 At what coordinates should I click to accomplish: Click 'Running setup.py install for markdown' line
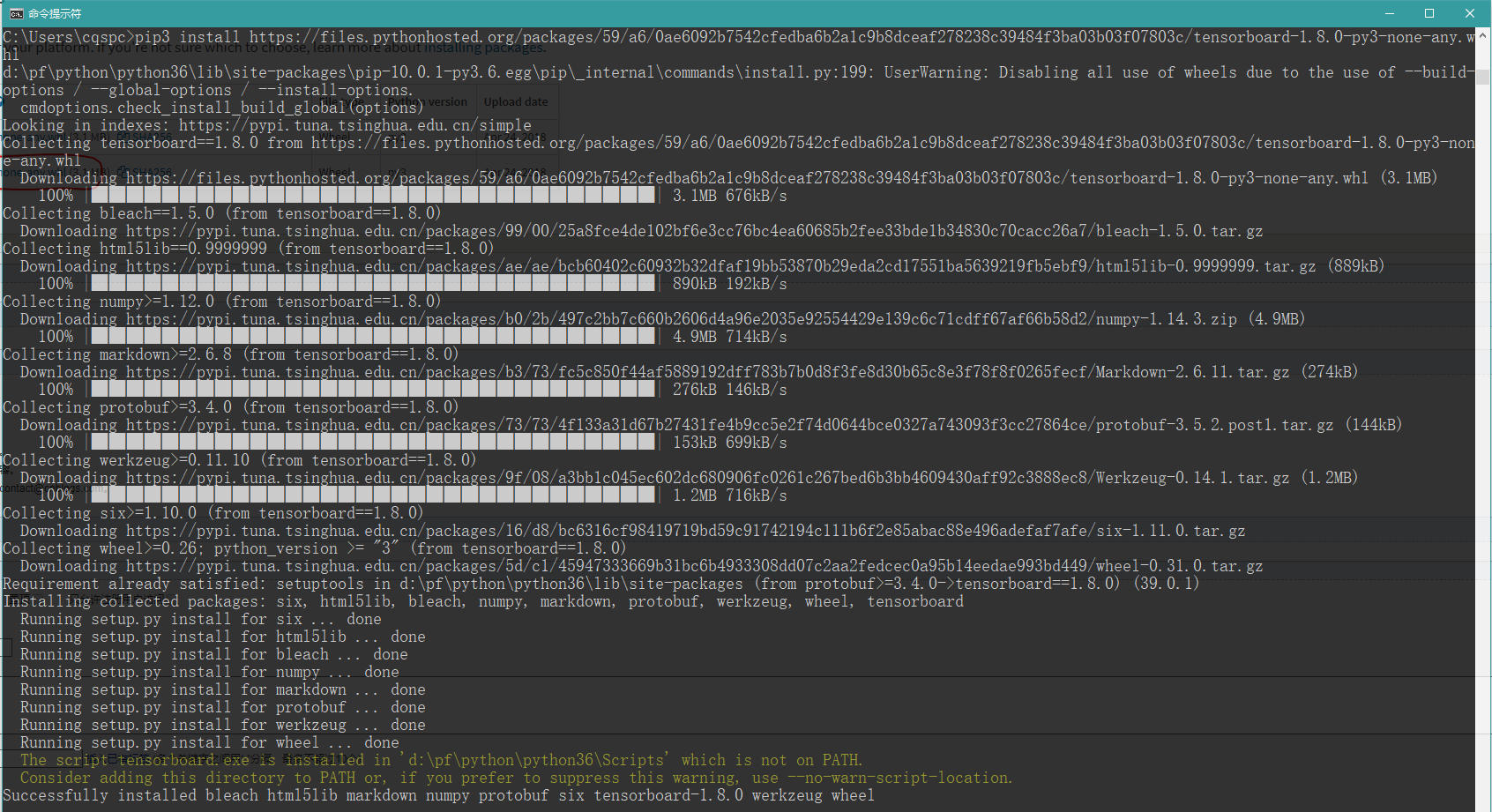[223, 689]
